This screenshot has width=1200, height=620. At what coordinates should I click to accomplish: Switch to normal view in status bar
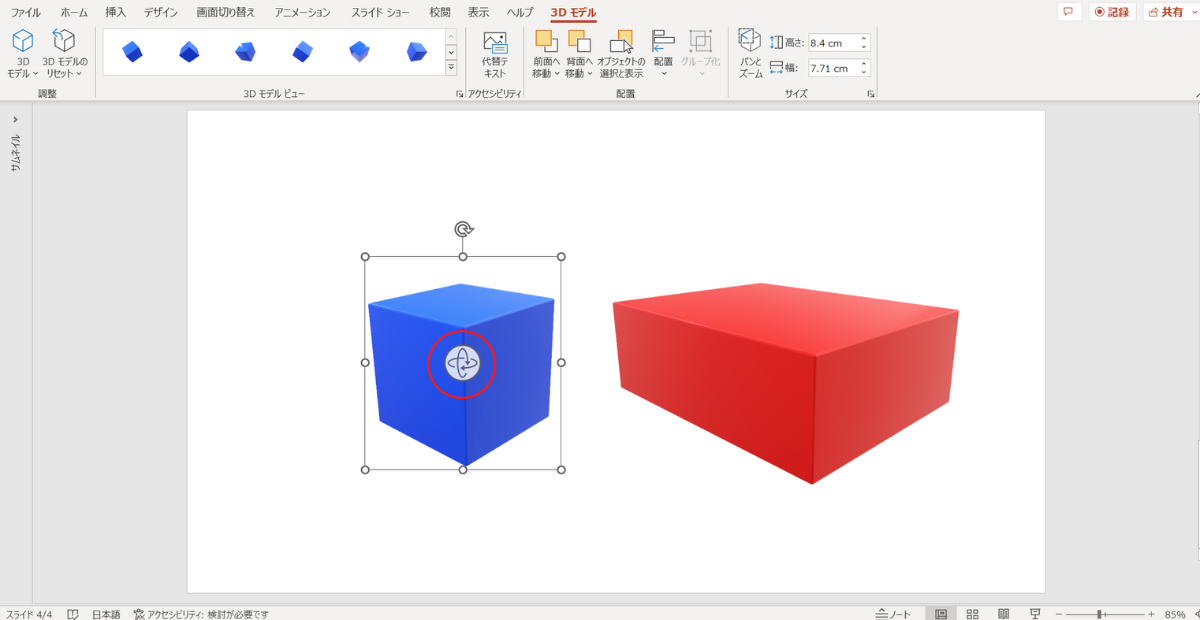939,613
